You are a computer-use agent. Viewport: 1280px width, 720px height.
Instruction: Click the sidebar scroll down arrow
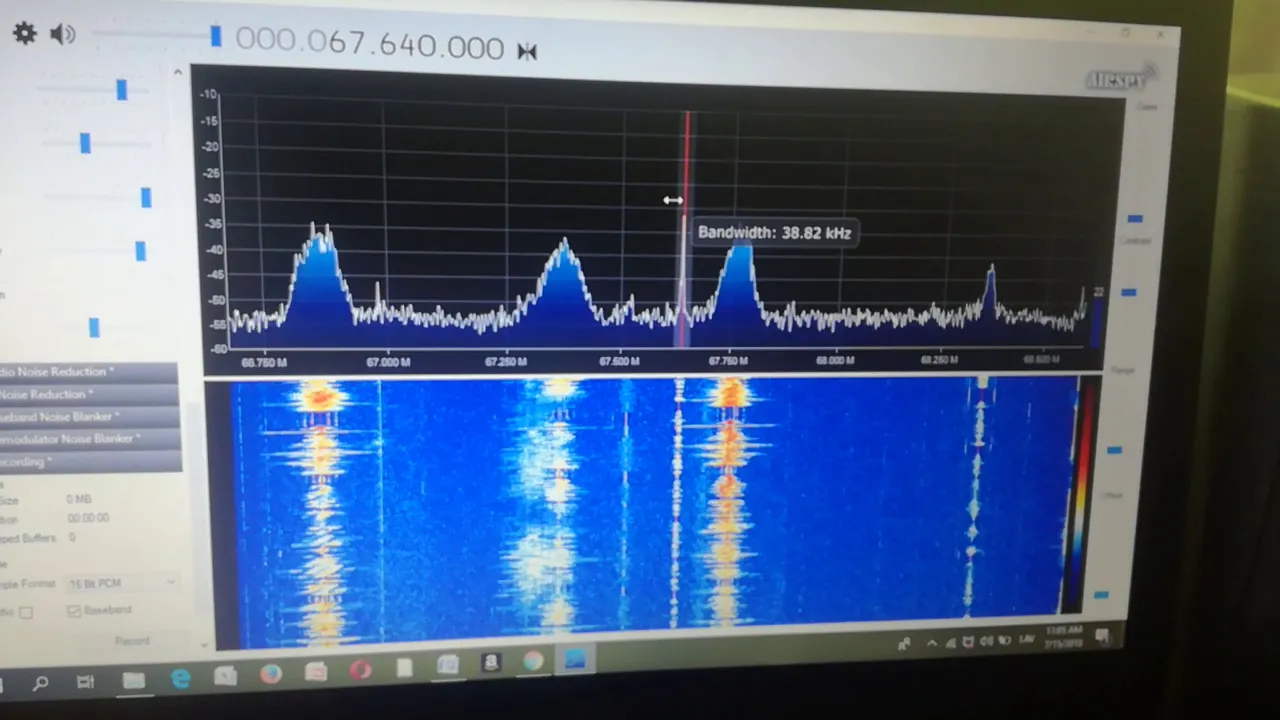pyautogui.click(x=205, y=644)
